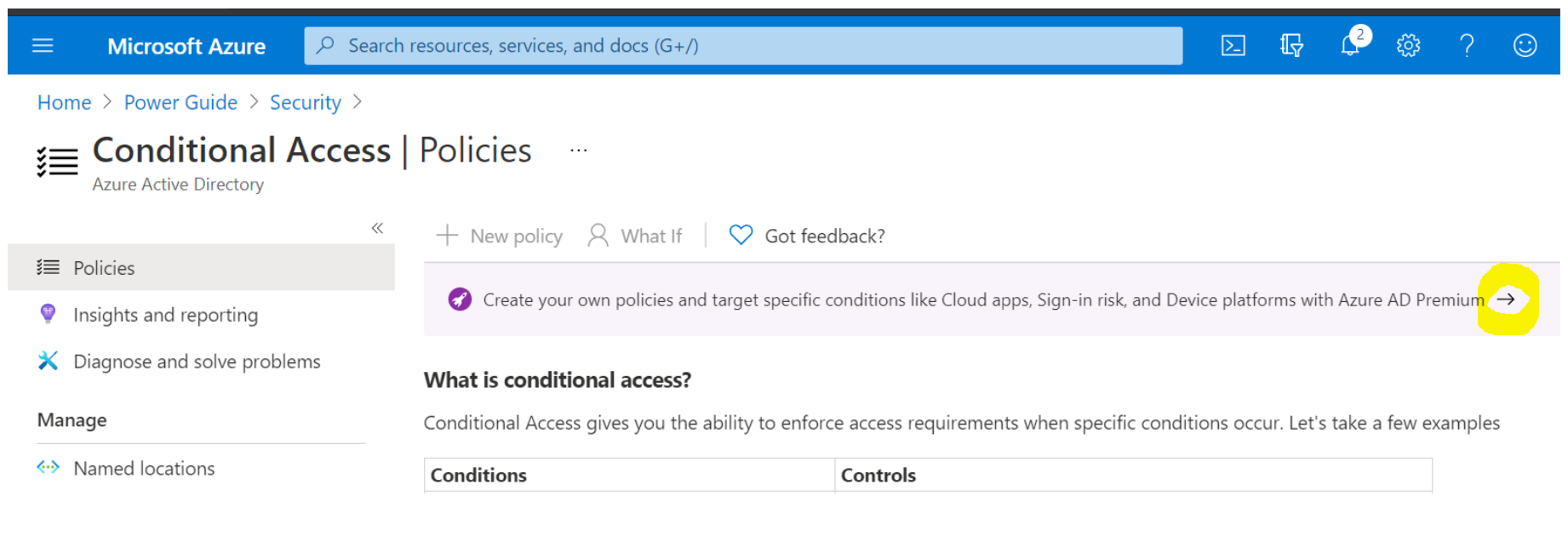1568x536 pixels.
Task: Collapse the left navigation pane
Action: point(377,228)
